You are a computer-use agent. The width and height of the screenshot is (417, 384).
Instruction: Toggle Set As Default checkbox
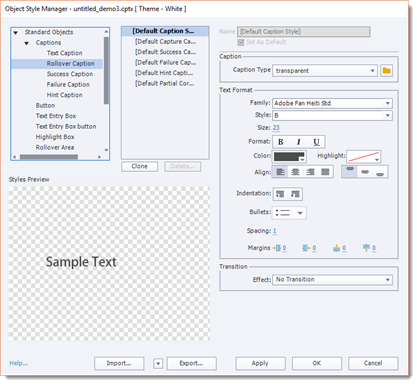pos(241,42)
